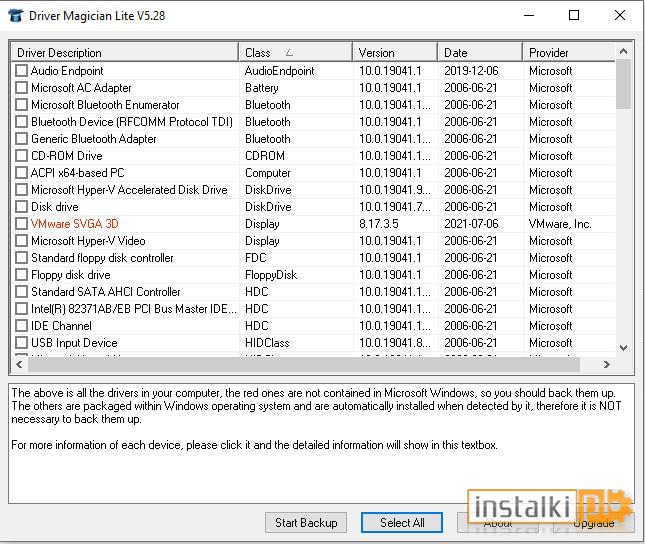
Task: Select the 'IDE Channel' row name
Action: [61, 326]
